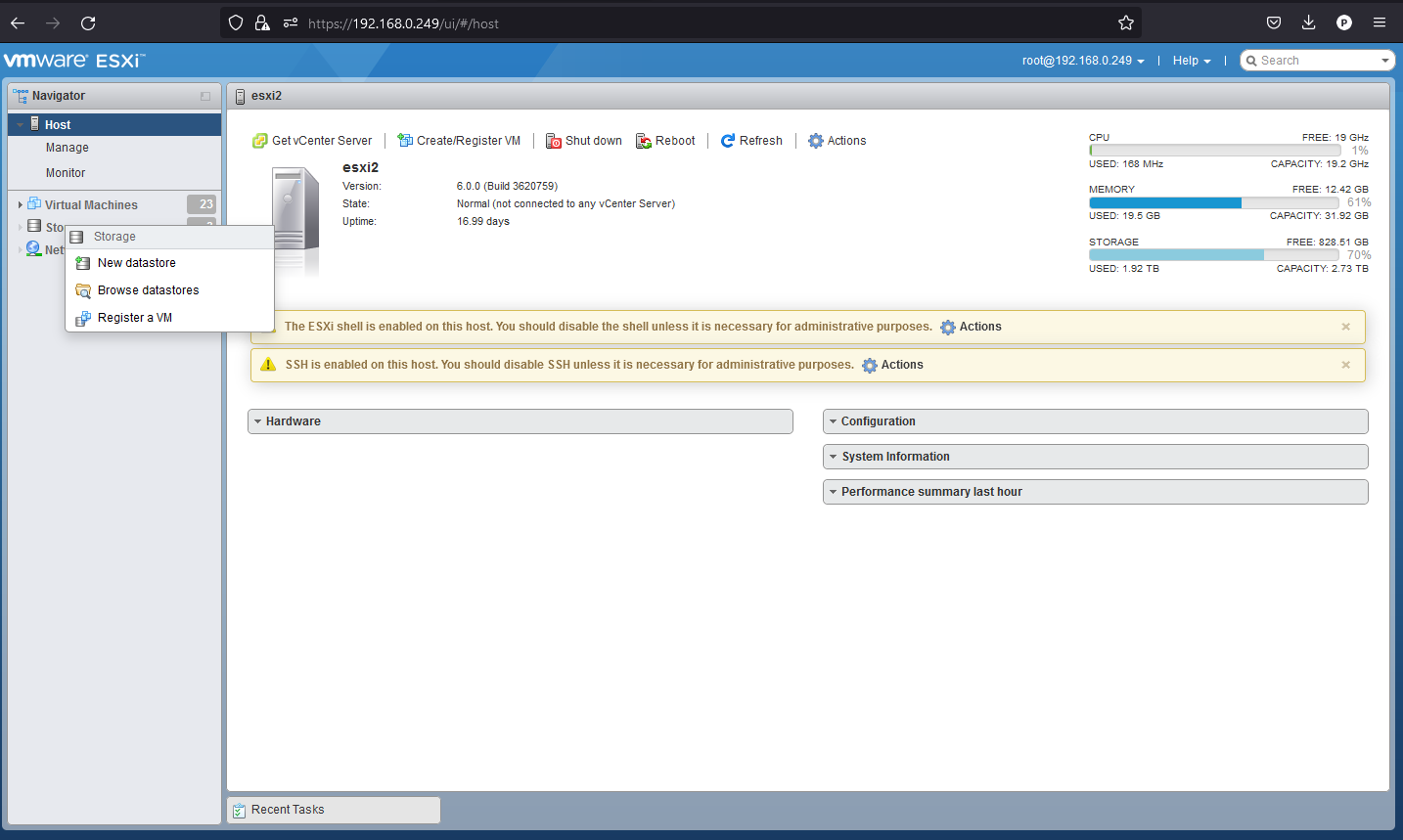Click Manage under Host
Screen dimensions: 1403x840
tap(68, 148)
